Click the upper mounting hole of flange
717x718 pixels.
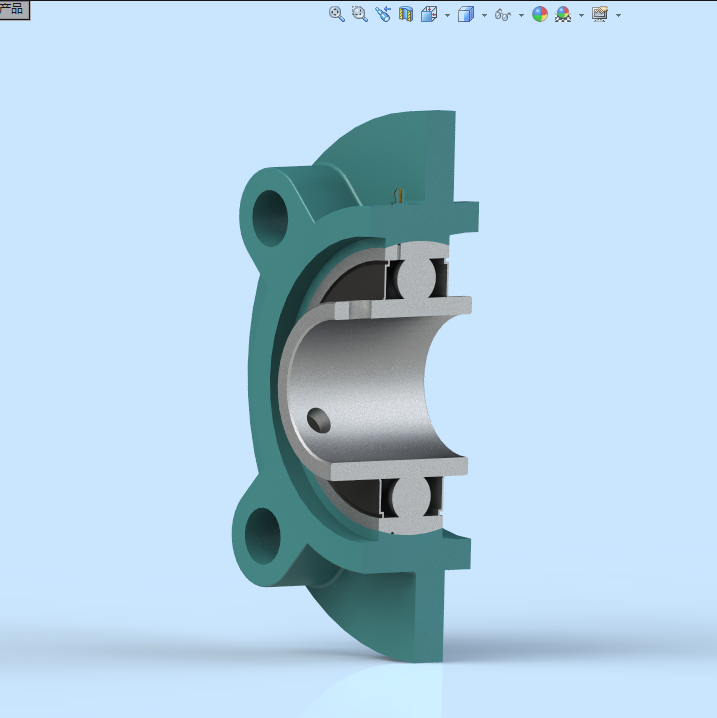[x=270, y=218]
